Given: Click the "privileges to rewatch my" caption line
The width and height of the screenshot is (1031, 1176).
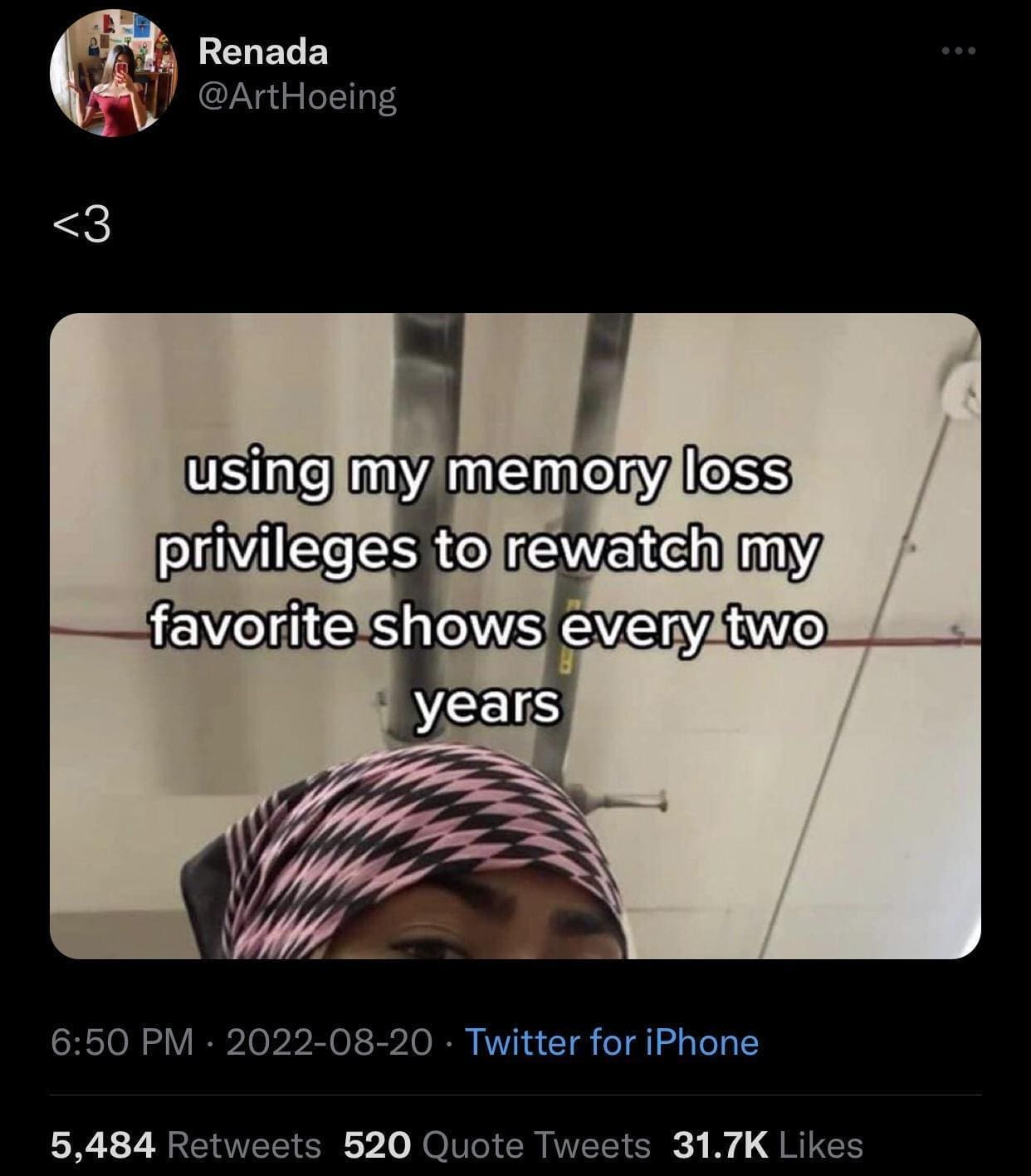Looking at the screenshot, I should (487, 551).
